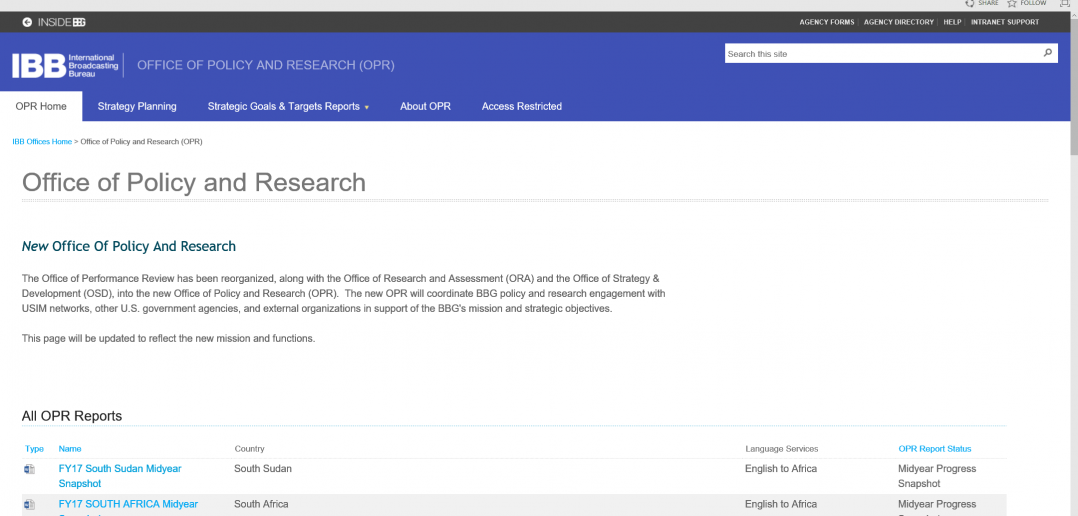Click the search magnifier icon
1078x516 pixels.
point(1048,53)
